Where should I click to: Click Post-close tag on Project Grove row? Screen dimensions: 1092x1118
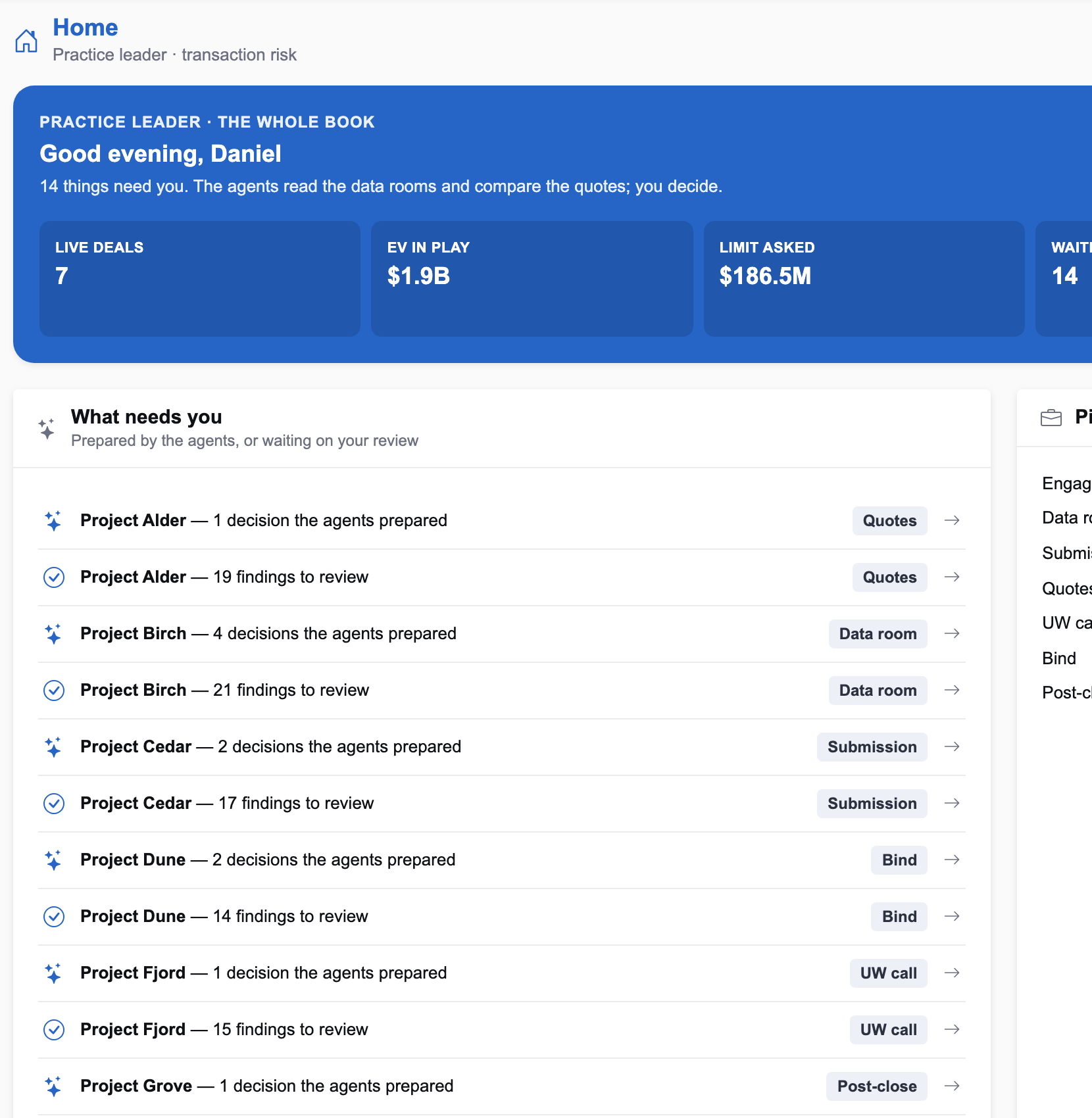pyautogui.click(x=877, y=1086)
